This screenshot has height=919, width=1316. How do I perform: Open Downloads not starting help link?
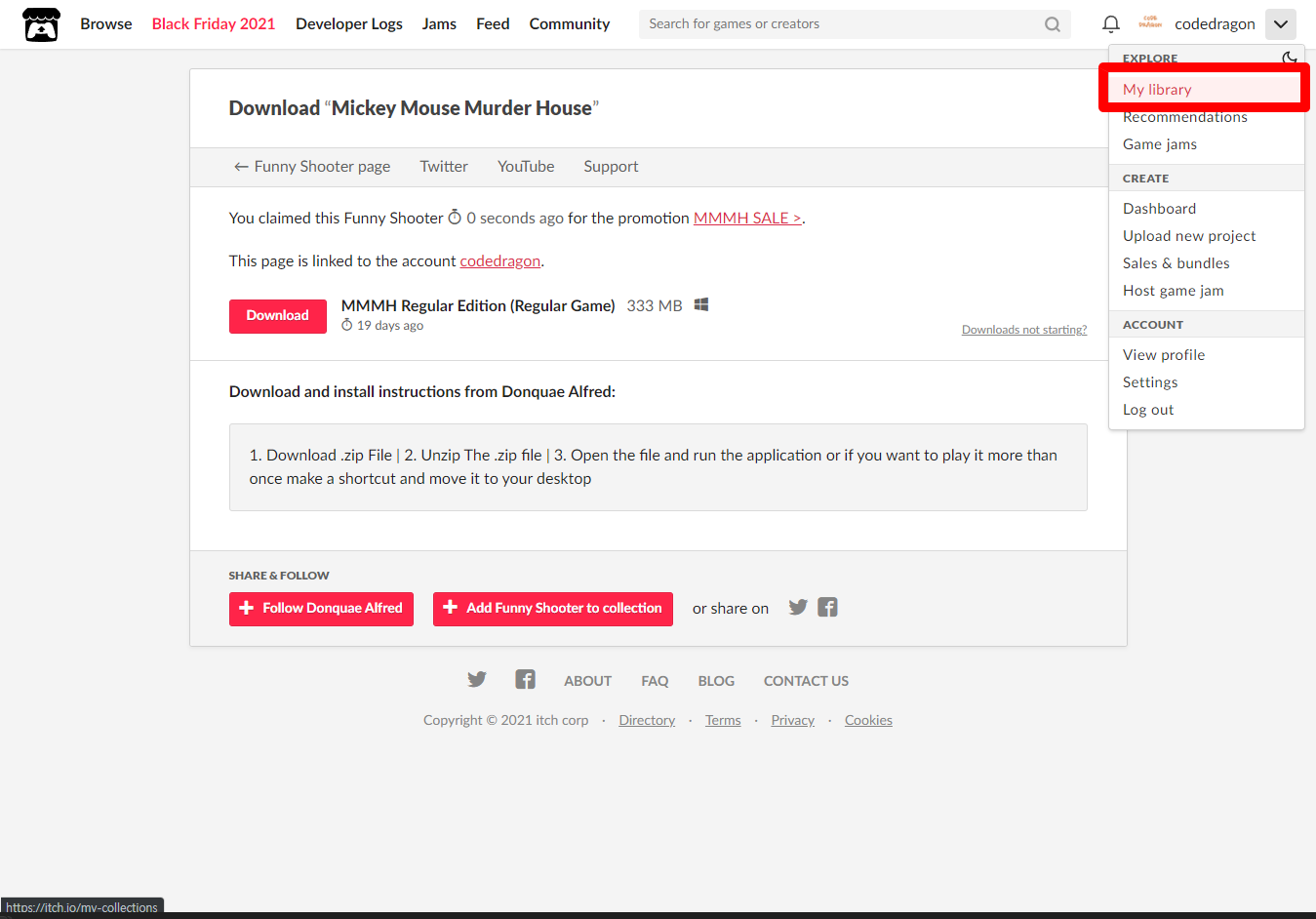point(1024,330)
